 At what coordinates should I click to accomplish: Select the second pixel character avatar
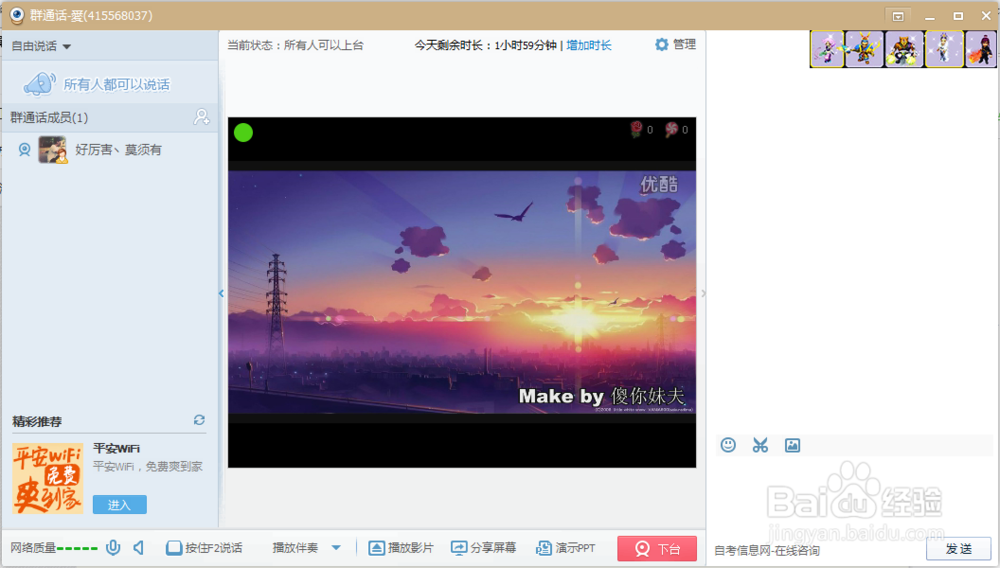[864, 49]
